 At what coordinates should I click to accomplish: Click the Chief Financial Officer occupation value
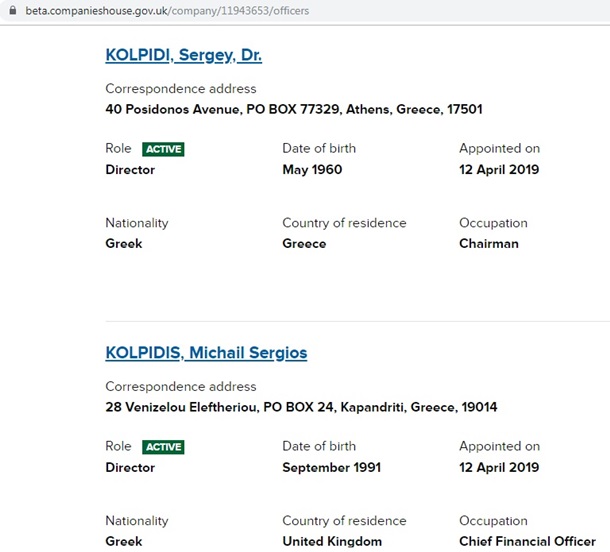click(527, 542)
